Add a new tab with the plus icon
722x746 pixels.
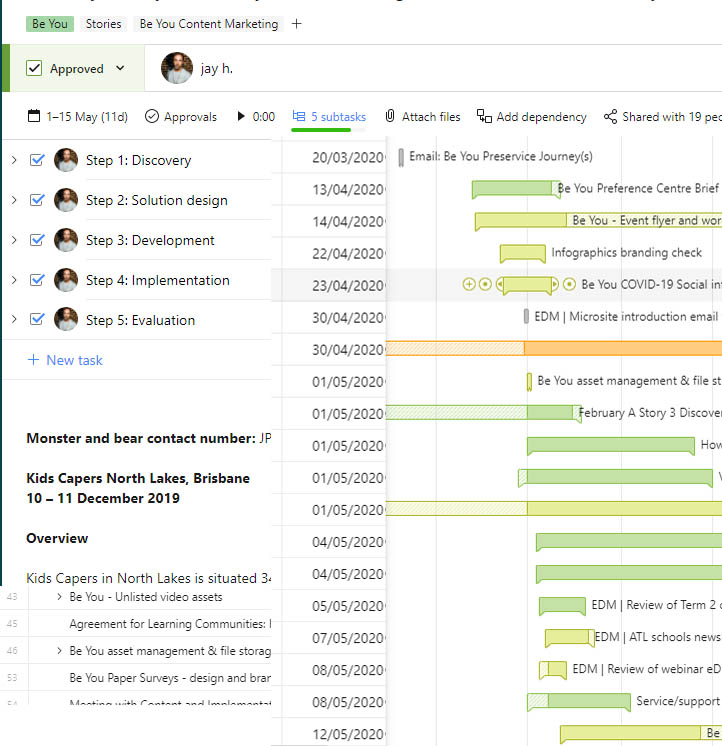296,24
